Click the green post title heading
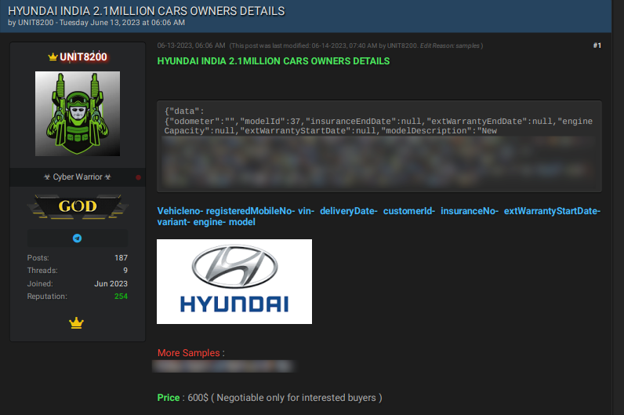Viewport: 624px width, 415px height. tap(273, 61)
